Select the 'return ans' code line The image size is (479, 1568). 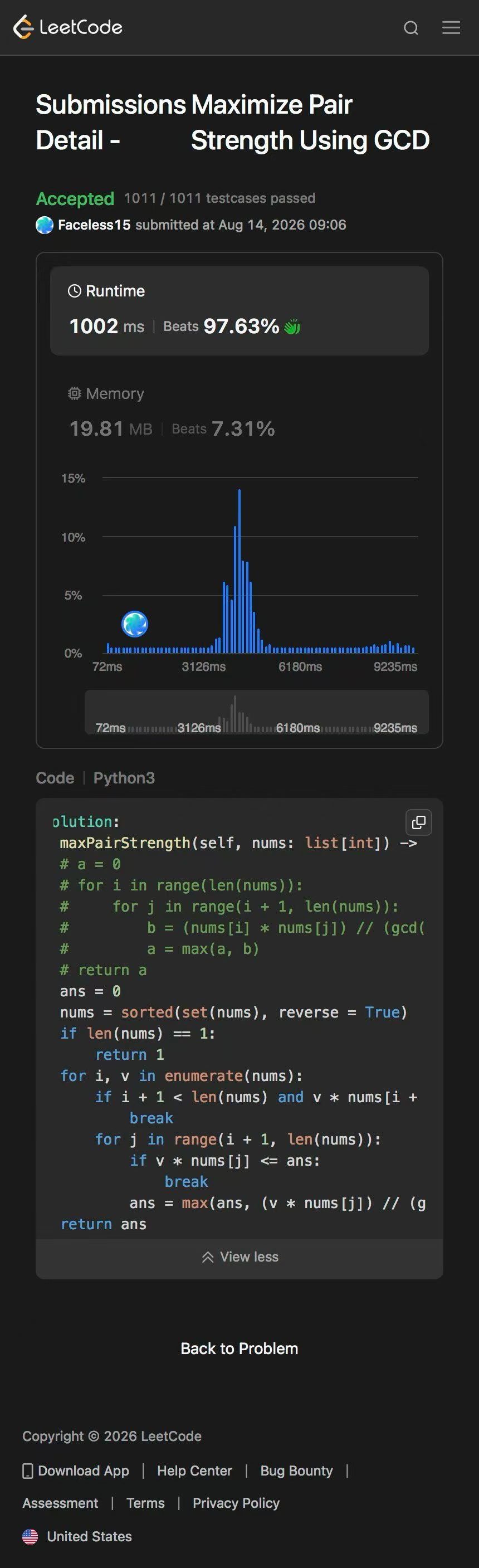point(104,1225)
